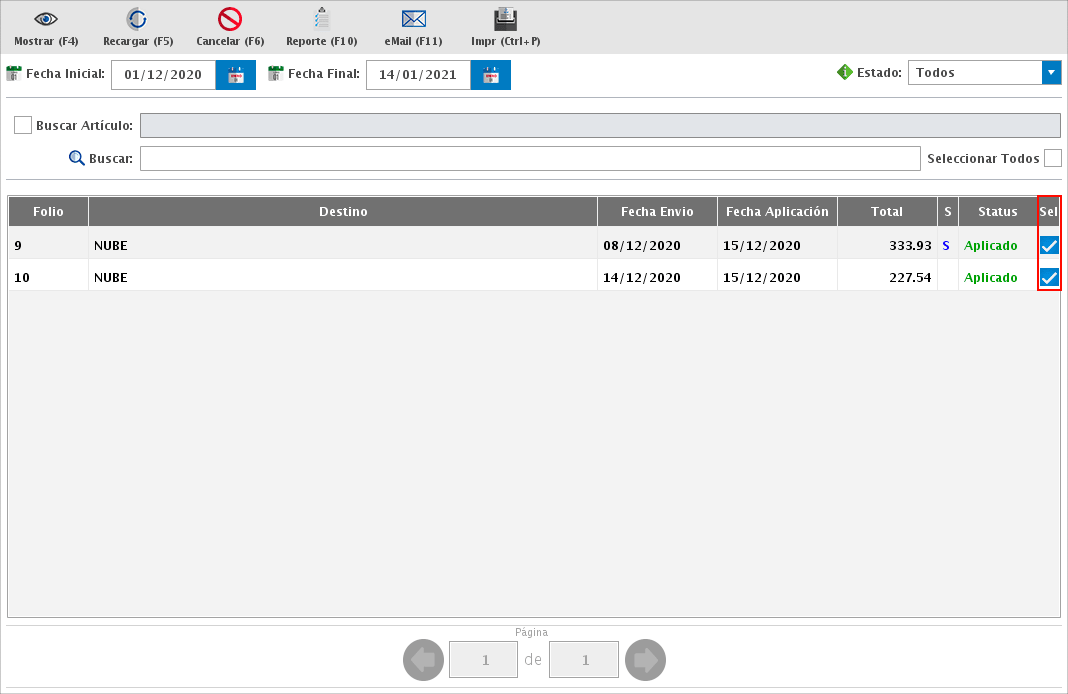Uncheck the Sel box for folio 10
The image size is (1068, 694).
[1049, 277]
